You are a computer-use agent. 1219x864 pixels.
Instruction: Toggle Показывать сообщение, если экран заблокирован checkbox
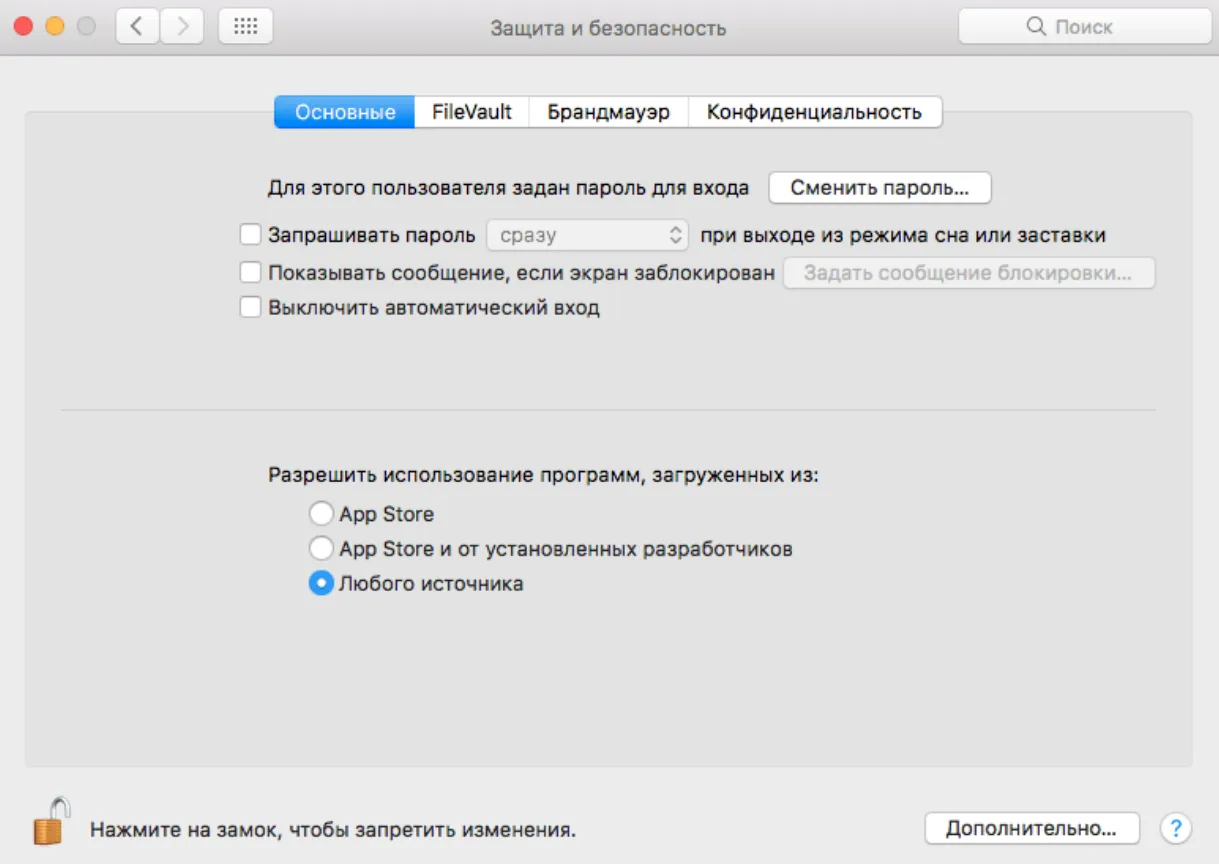tap(250, 272)
